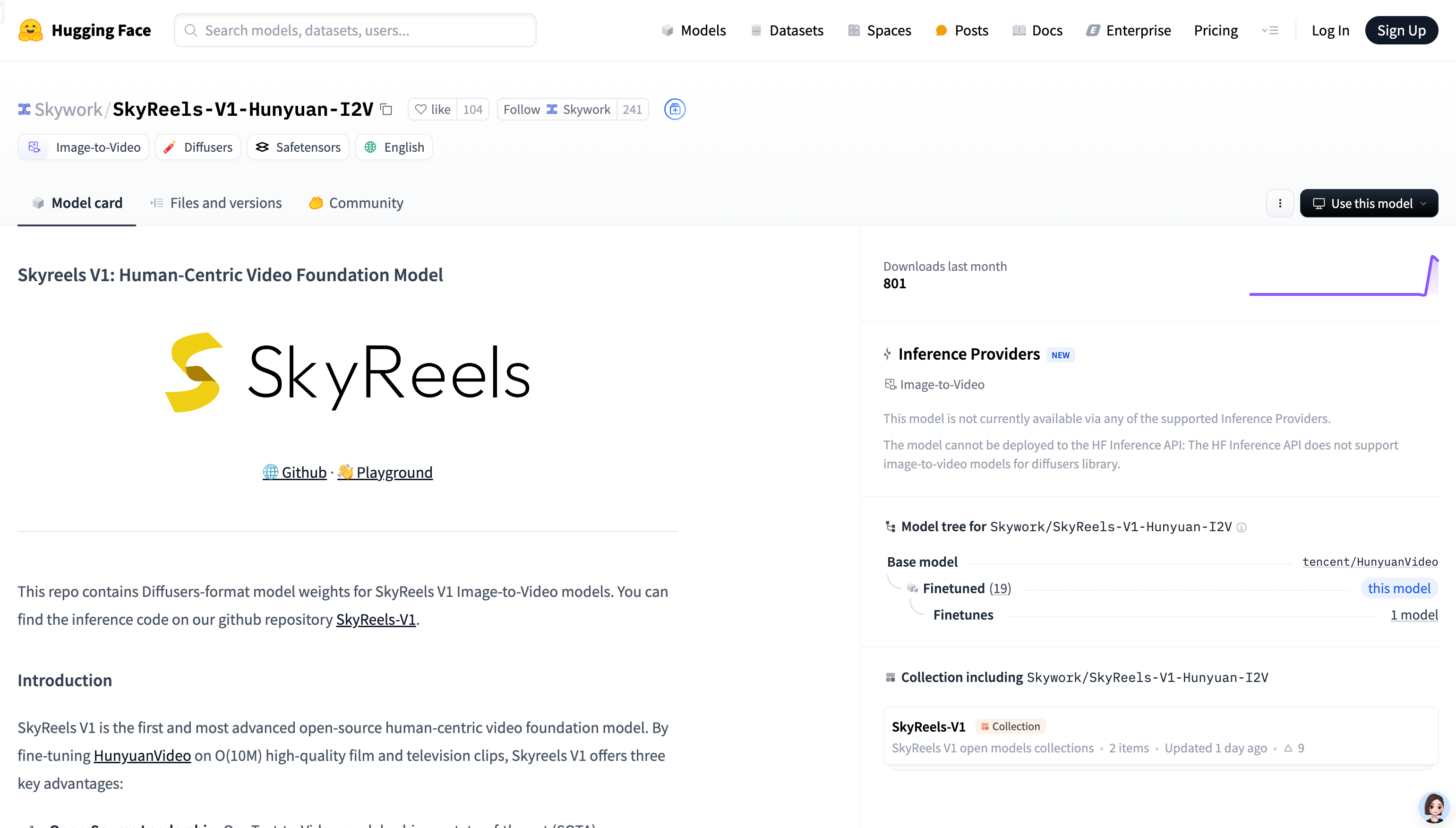Open the tencent/HunyuanVideo base model link
Screen dimensions: 1456x828
coord(1370,562)
